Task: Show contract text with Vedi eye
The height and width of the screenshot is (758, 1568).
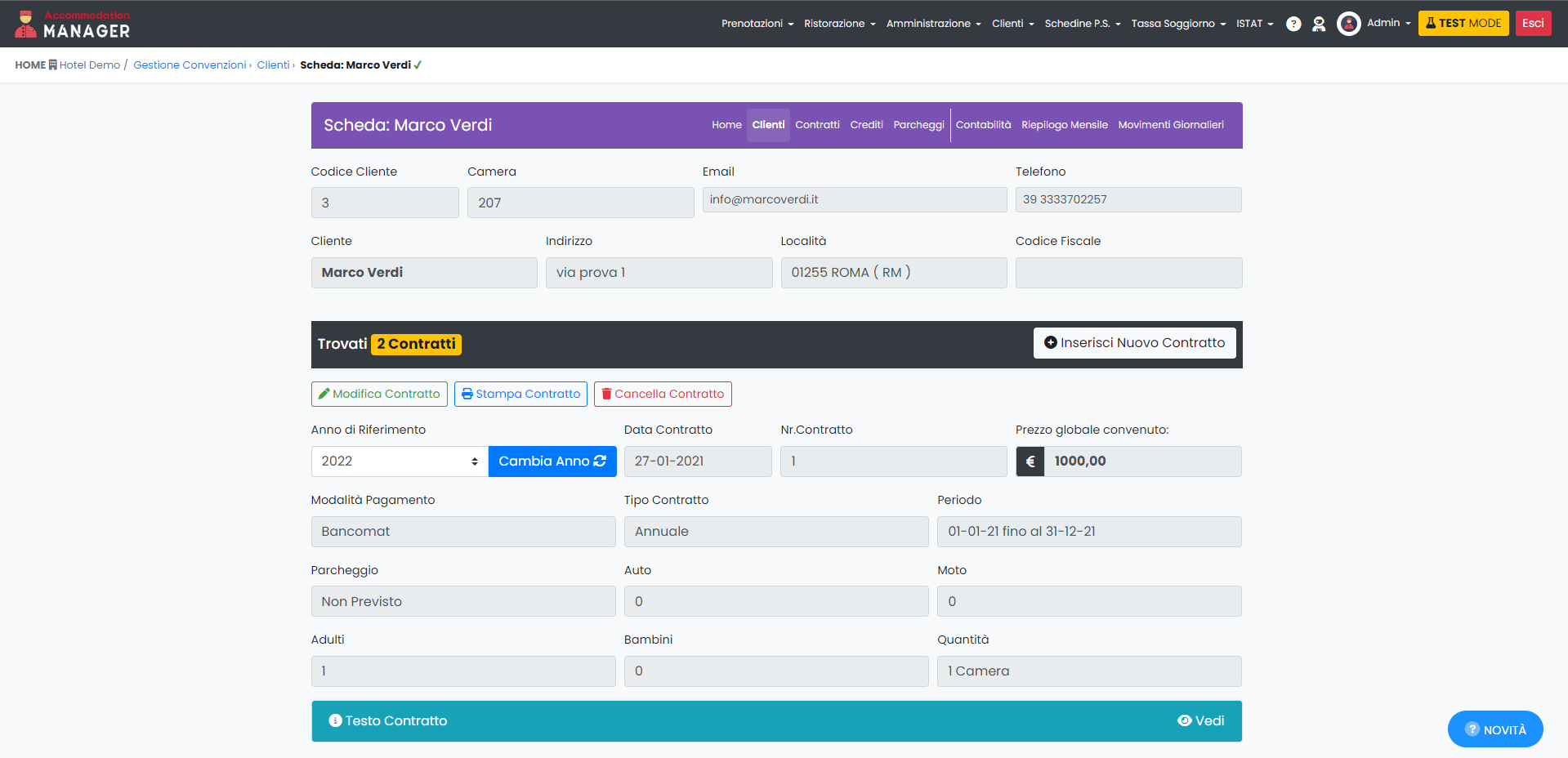Action: coord(1200,720)
